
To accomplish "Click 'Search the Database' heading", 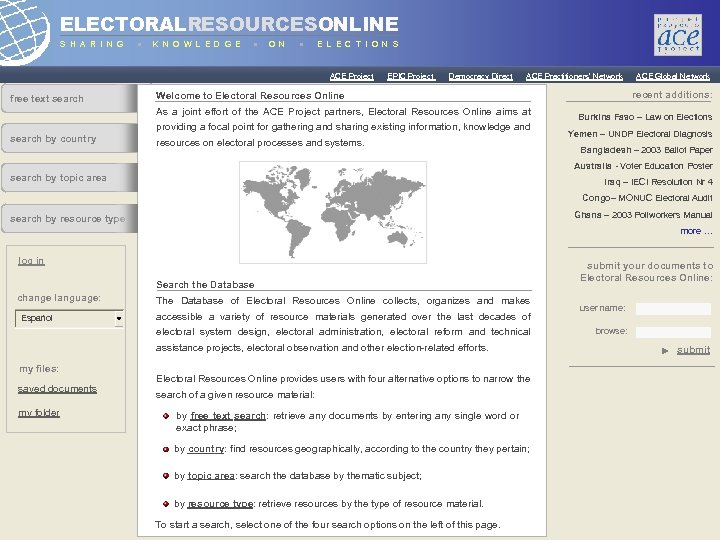I will 205,284.
